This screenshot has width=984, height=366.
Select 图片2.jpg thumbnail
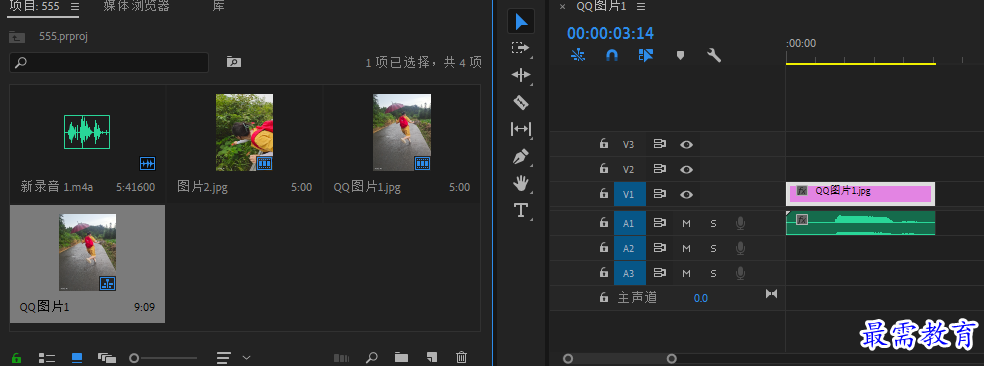[244, 132]
